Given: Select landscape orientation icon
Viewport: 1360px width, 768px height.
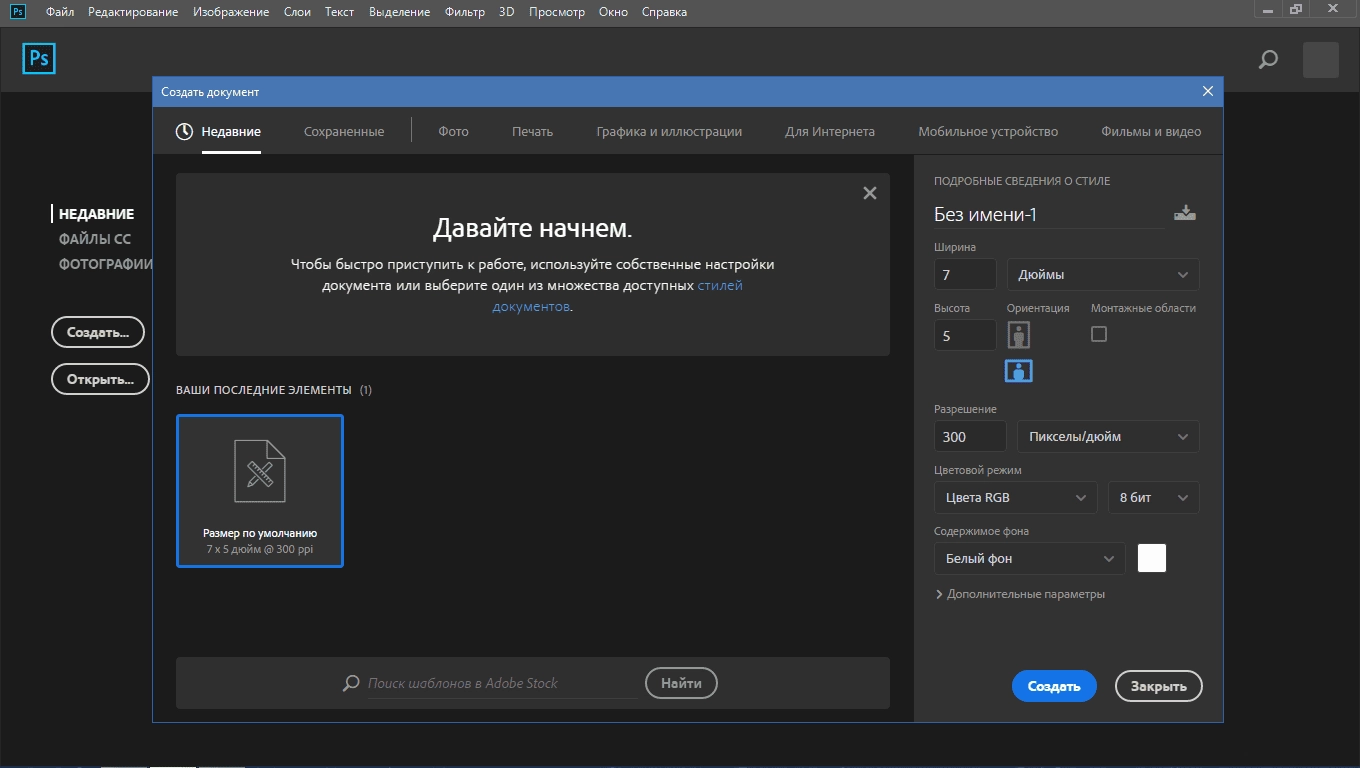Looking at the screenshot, I should coord(1018,371).
